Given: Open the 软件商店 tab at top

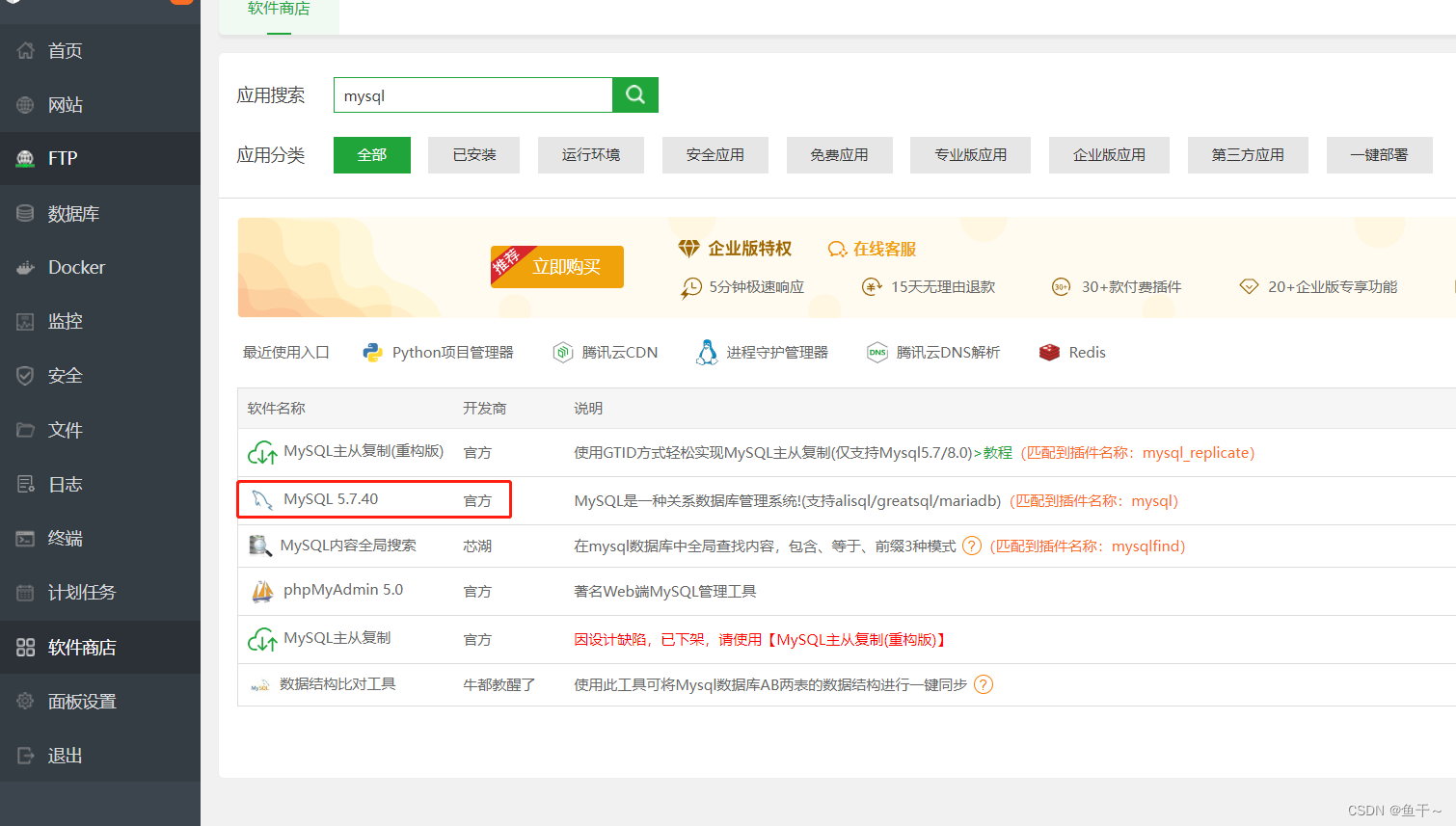Looking at the screenshot, I should 279,10.
